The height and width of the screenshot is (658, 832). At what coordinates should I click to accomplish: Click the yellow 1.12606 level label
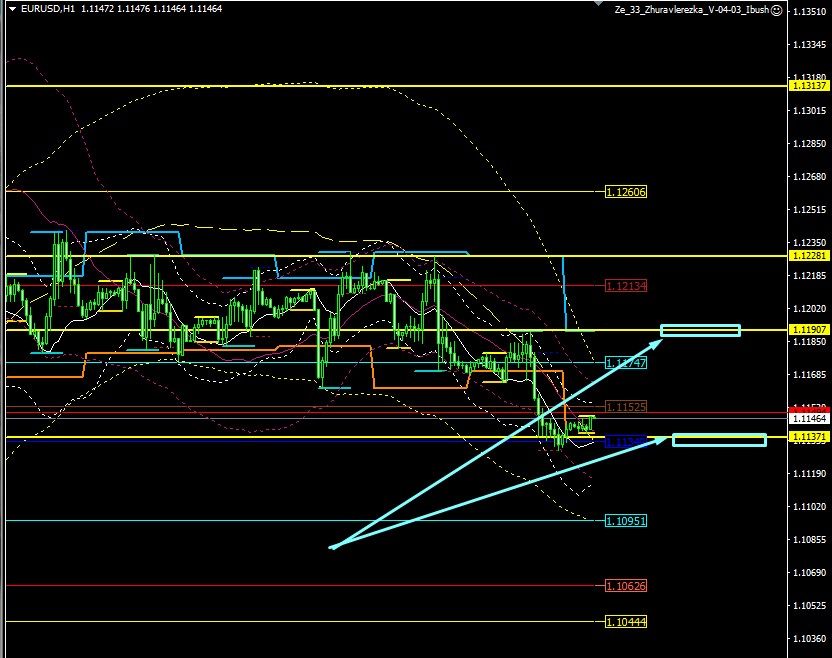(626, 191)
